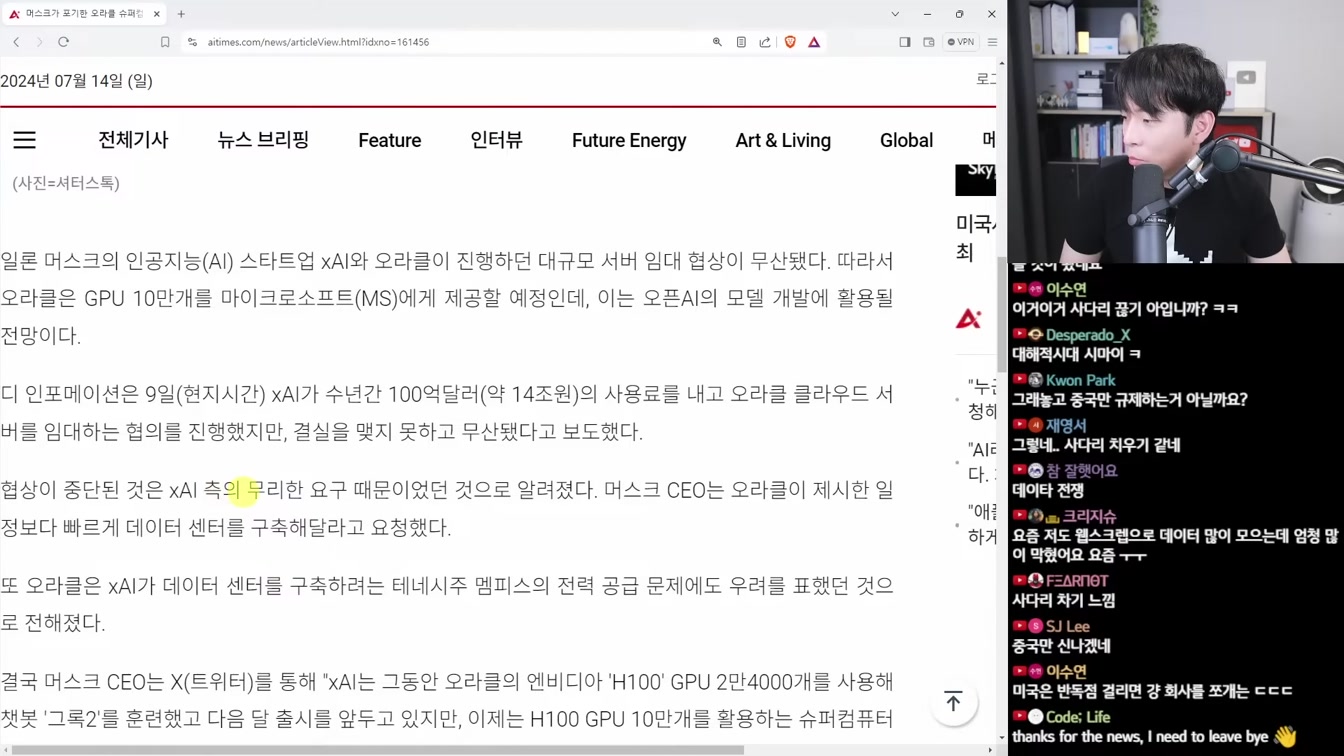
Task: Click chat username 재영서
Action: 1066,425
